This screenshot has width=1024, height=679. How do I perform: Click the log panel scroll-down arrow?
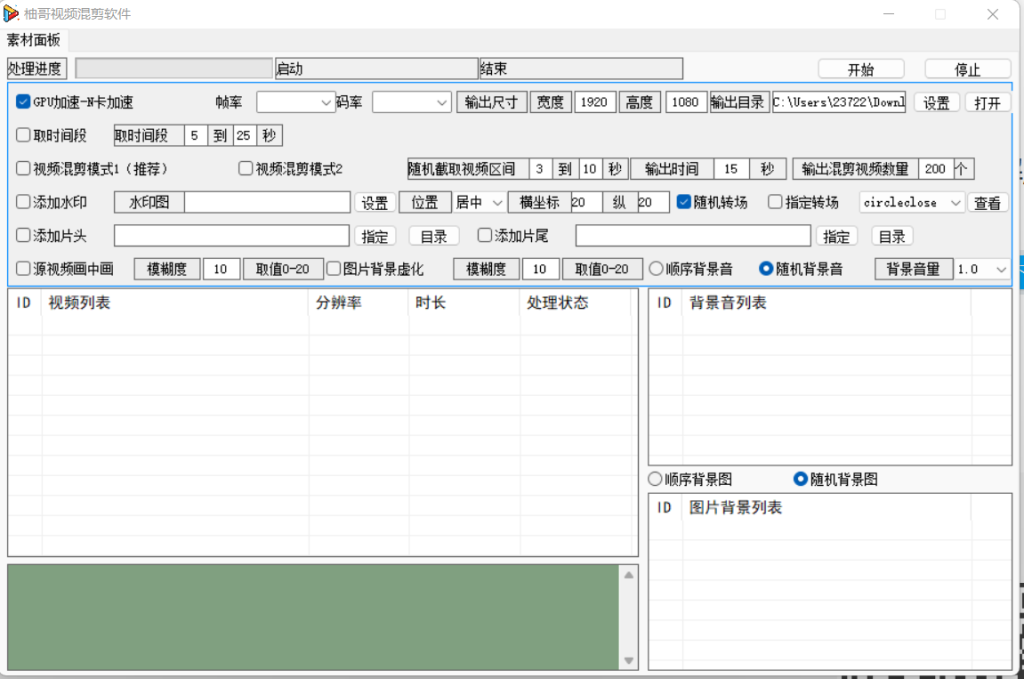(x=629, y=660)
